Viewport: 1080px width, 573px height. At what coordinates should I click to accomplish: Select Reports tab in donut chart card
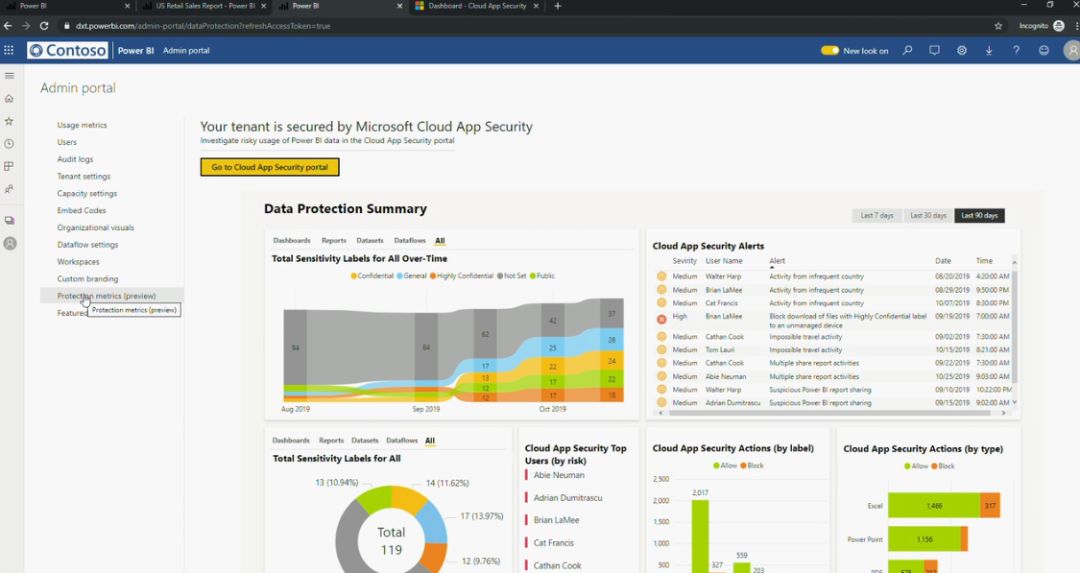point(331,440)
